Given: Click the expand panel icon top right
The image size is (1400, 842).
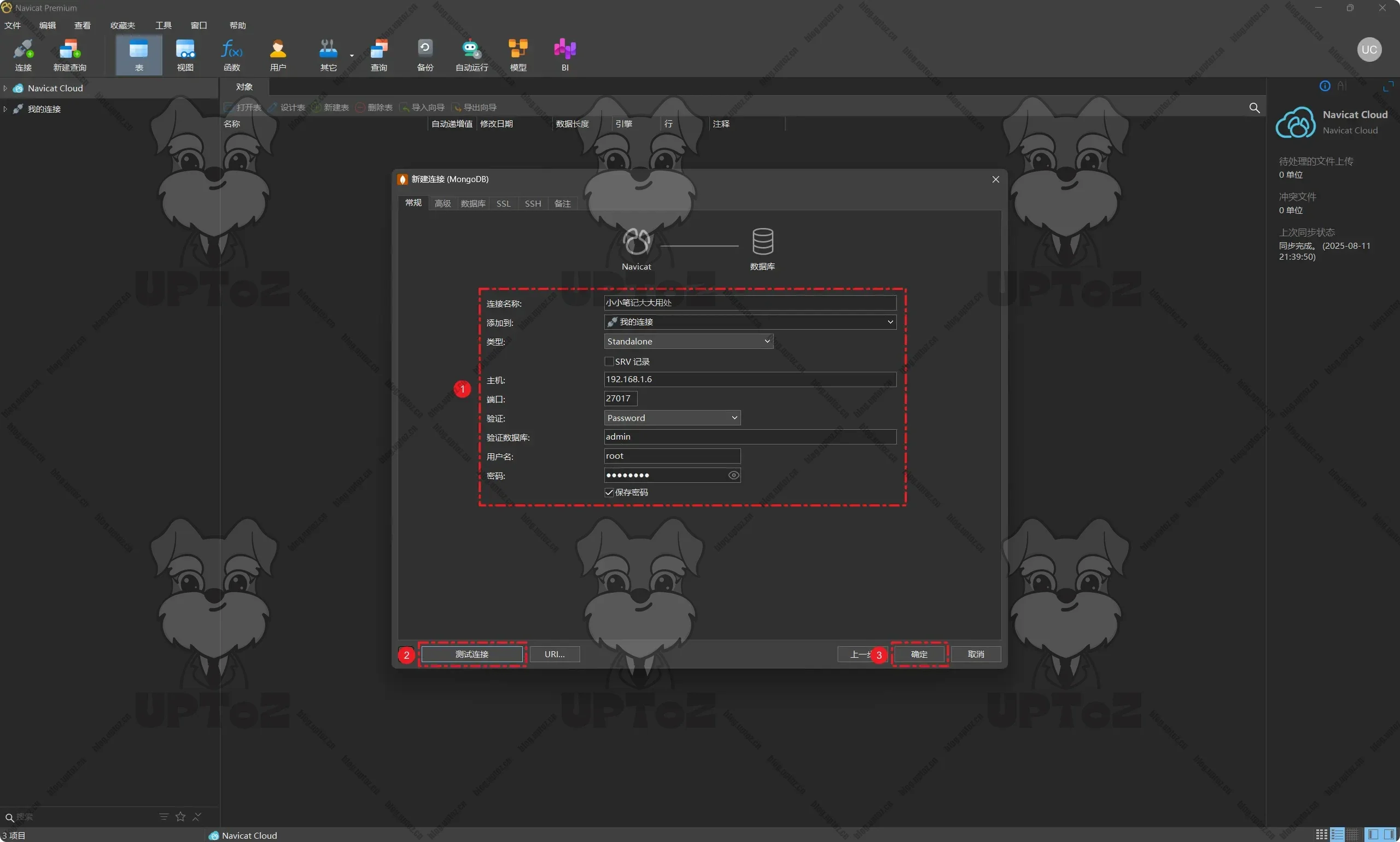Looking at the screenshot, I should click(1388, 86).
